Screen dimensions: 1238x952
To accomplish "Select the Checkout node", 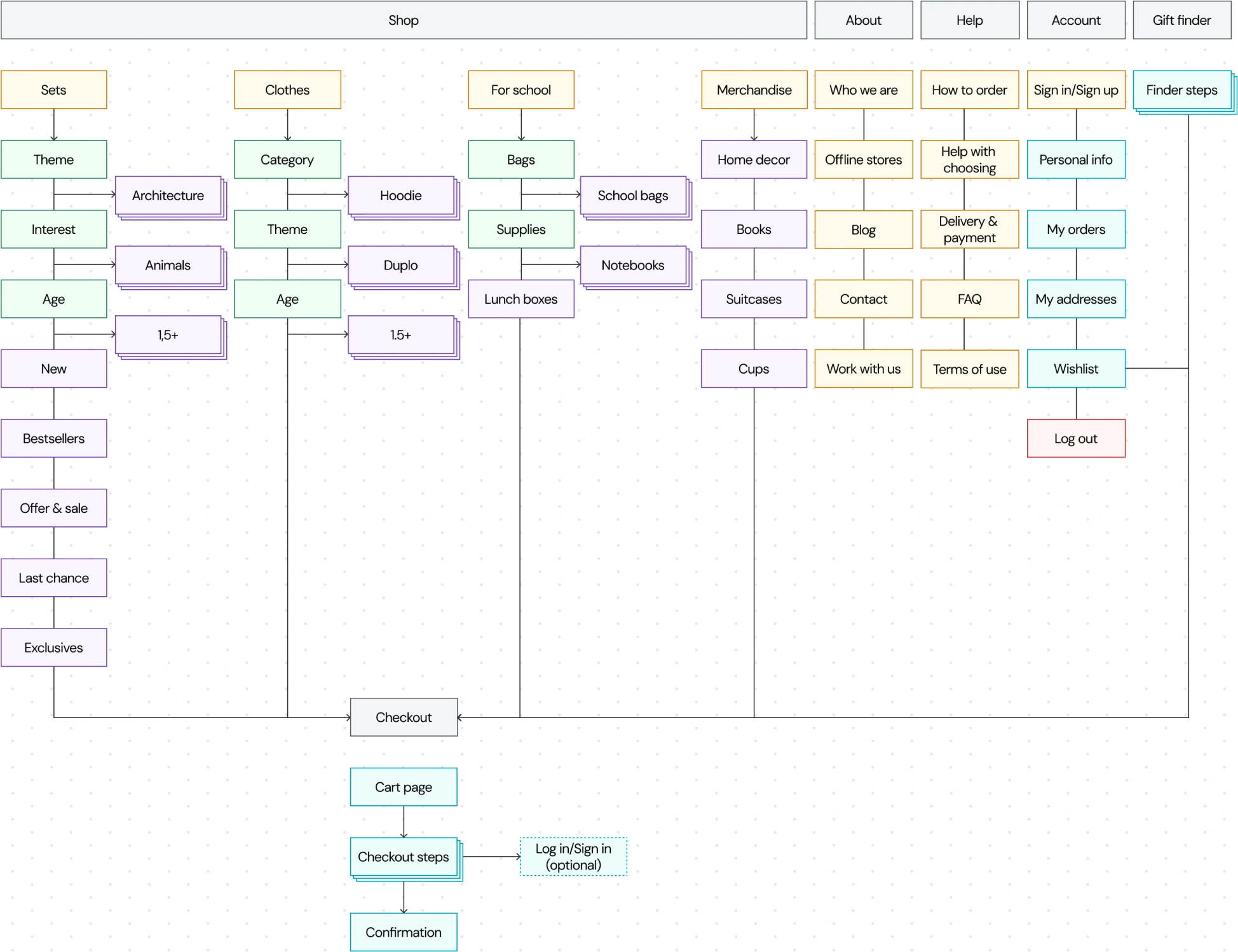I will click(x=404, y=717).
